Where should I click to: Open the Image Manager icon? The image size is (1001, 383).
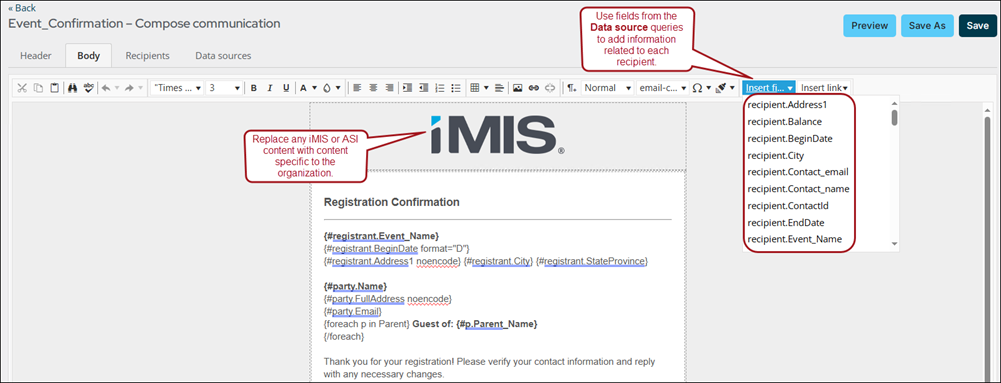[x=517, y=88]
